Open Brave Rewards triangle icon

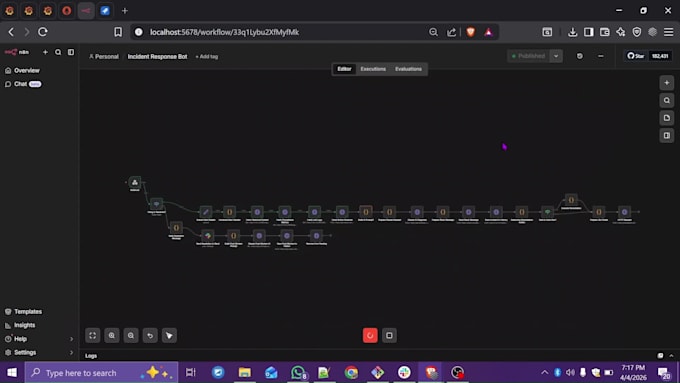[488, 32]
